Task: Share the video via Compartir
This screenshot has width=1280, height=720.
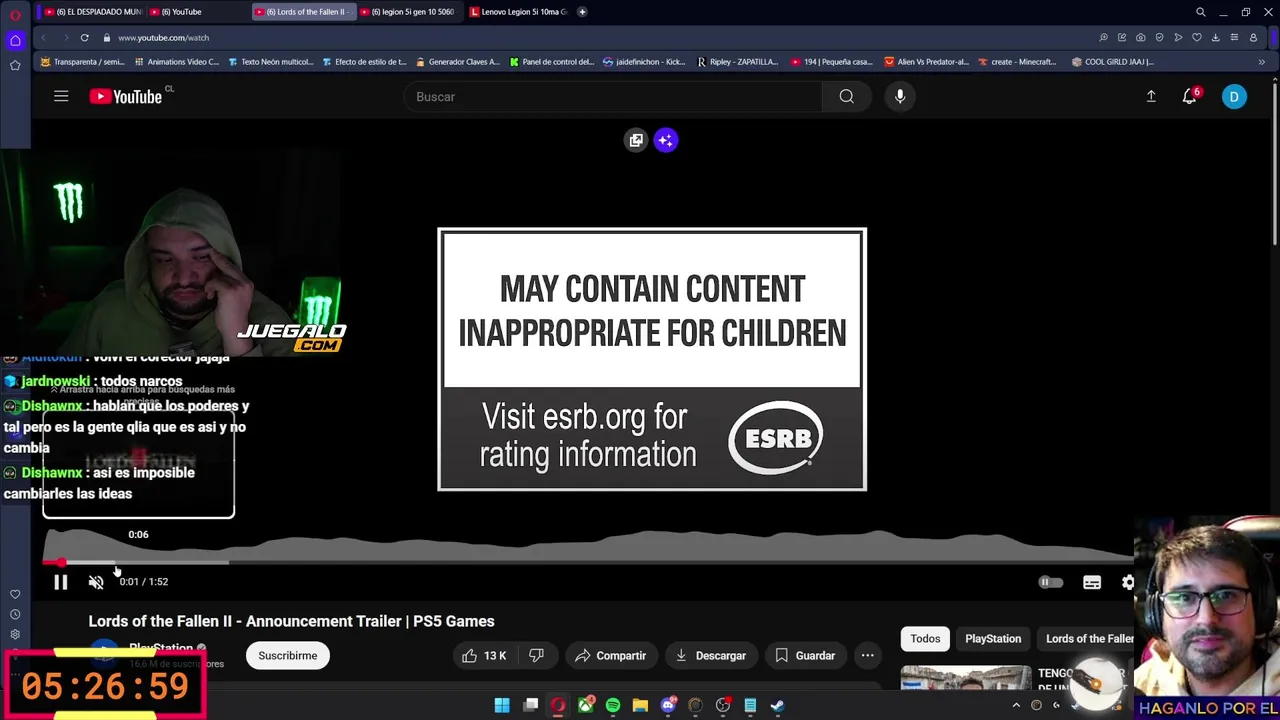Action: click(611, 656)
